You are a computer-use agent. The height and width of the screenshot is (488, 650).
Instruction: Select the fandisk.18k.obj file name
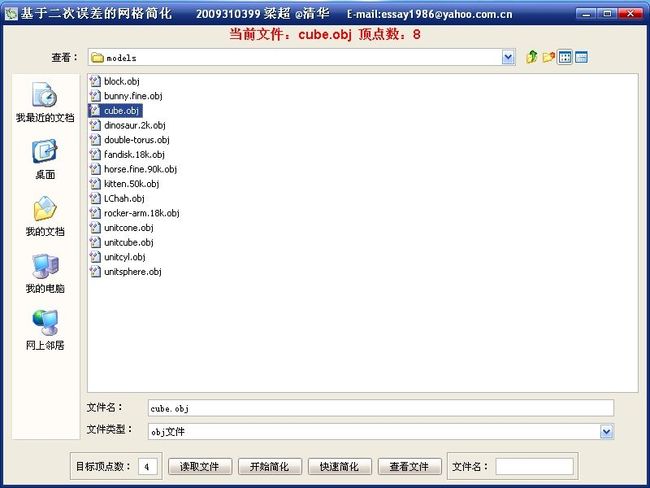pos(134,154)
